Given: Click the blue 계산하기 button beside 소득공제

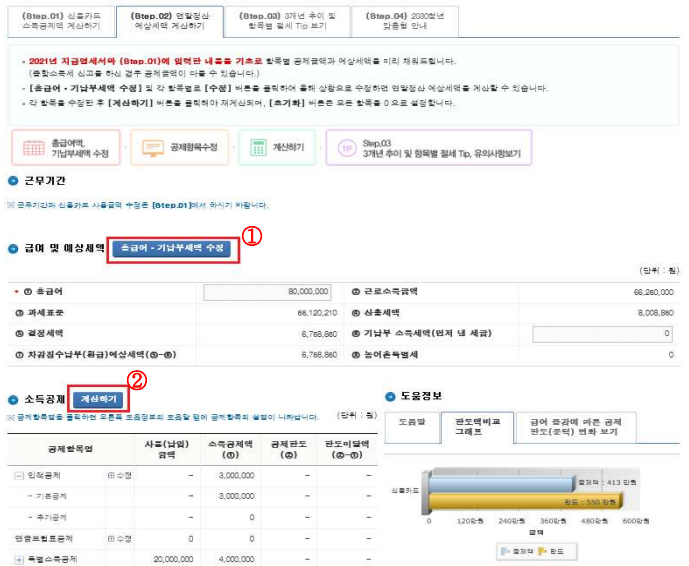Looking at the screenshot, I should 98,399.
